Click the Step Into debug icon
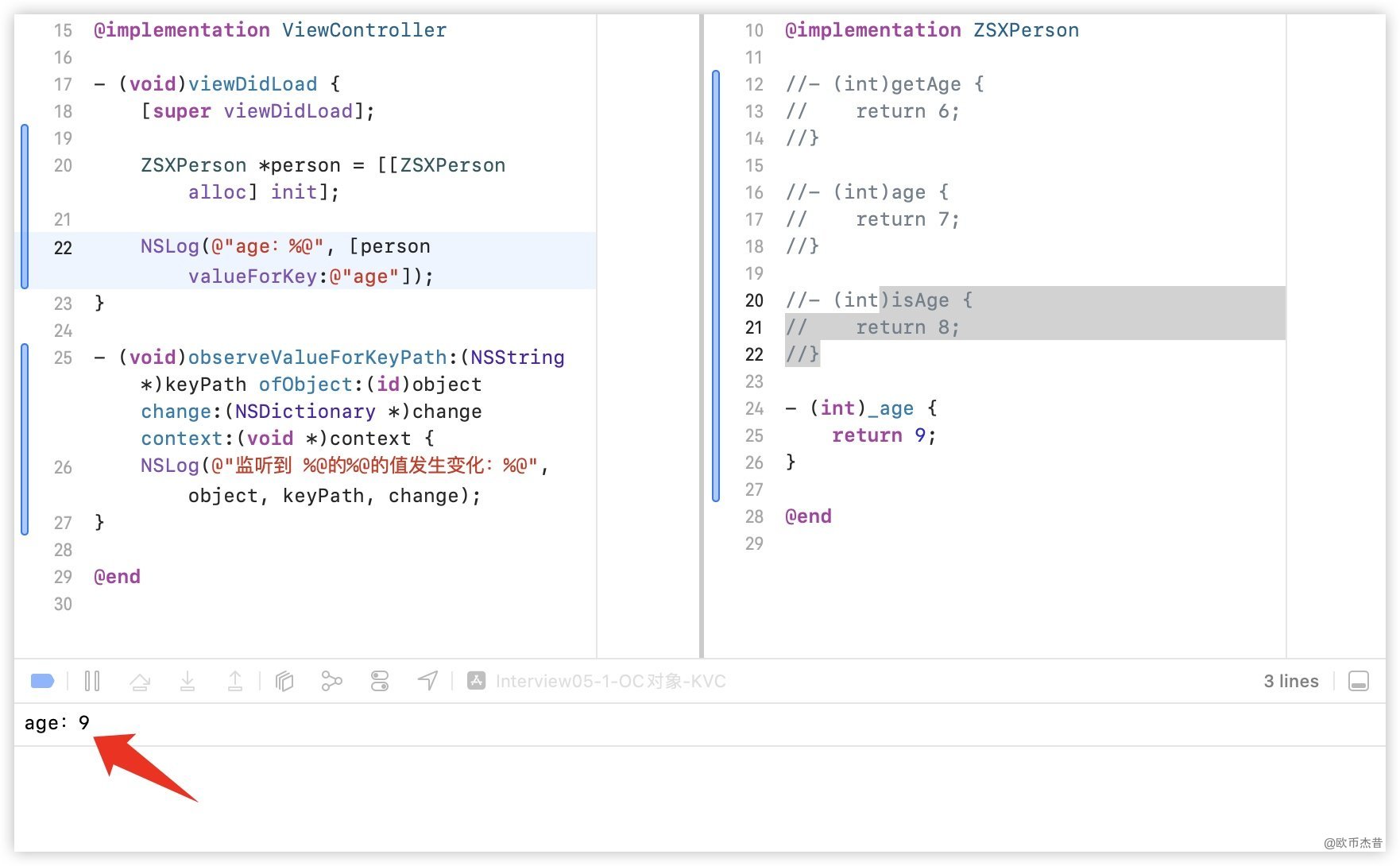This screenshot has height=866, width=1400. click(x=188, y=681)
